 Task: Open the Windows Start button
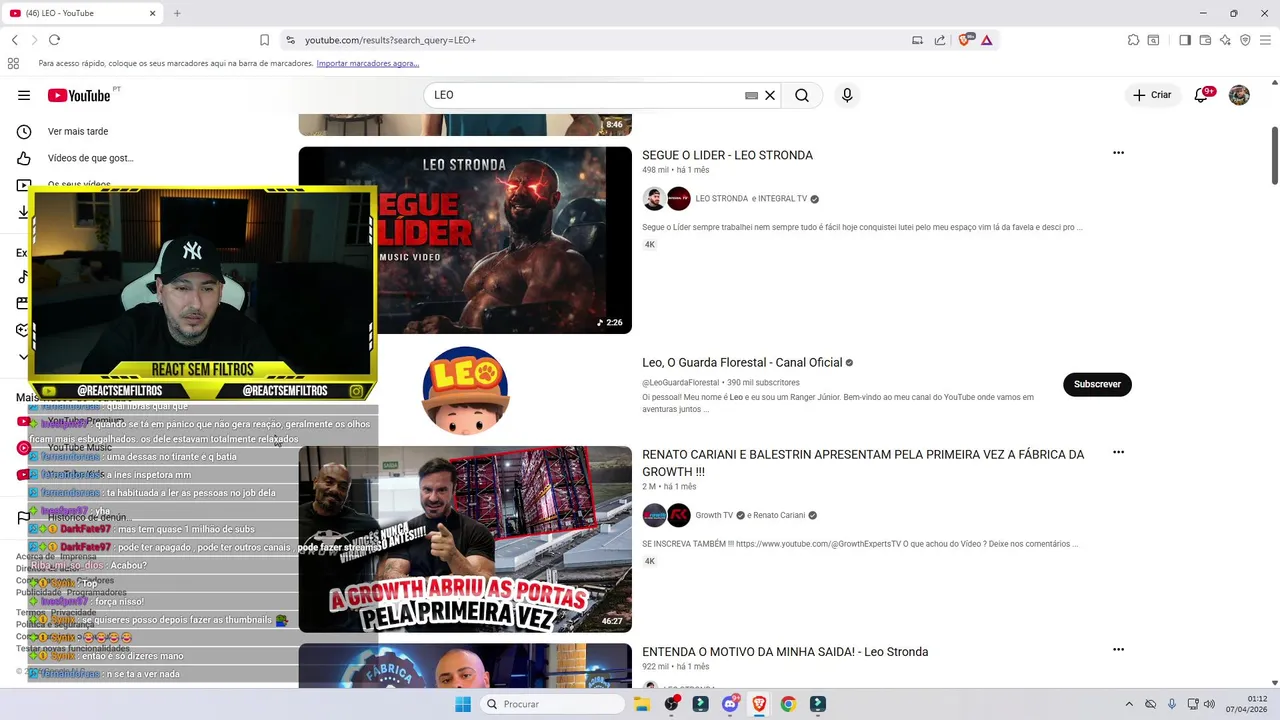coord(462,704)
